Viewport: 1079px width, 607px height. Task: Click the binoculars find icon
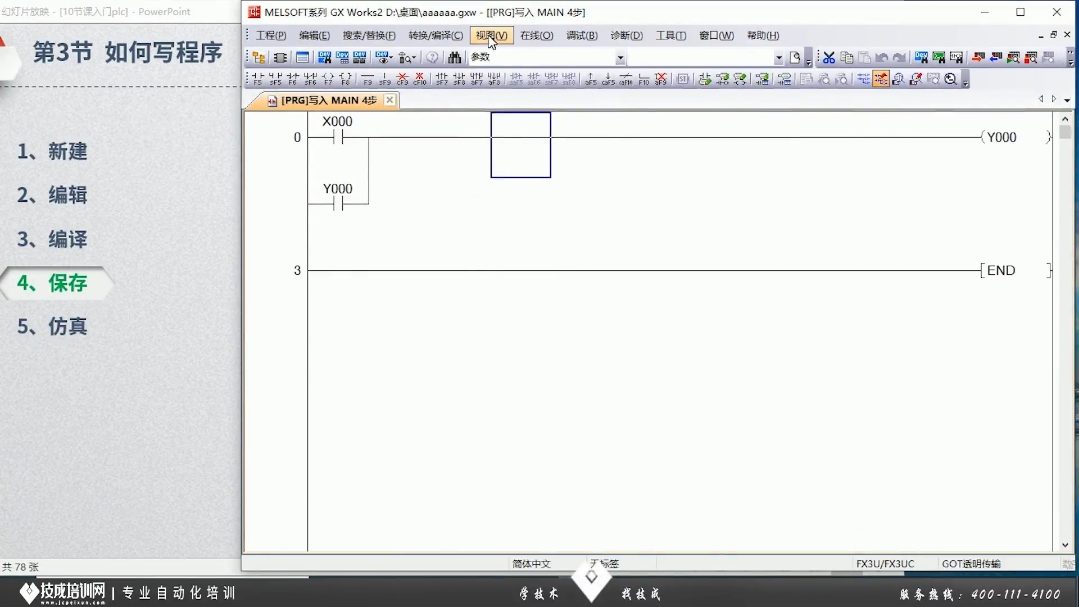[x=454, y=58]
